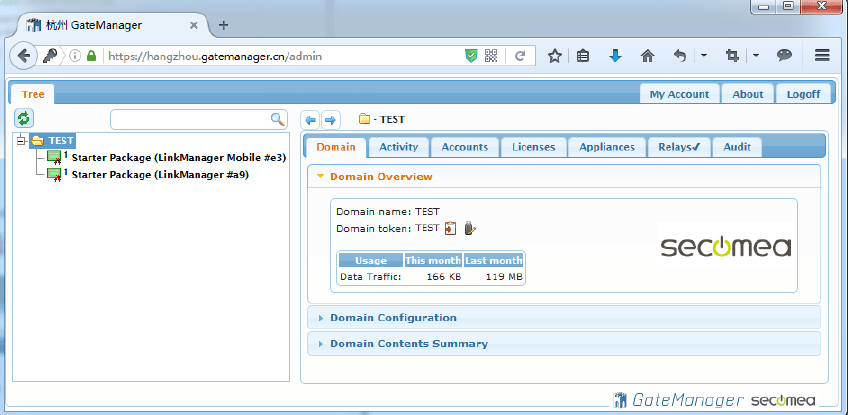The height and width of the screenshot is (415, 848).
Task: Click the browser downloads arrow icon
Action: tap(615, 56)
